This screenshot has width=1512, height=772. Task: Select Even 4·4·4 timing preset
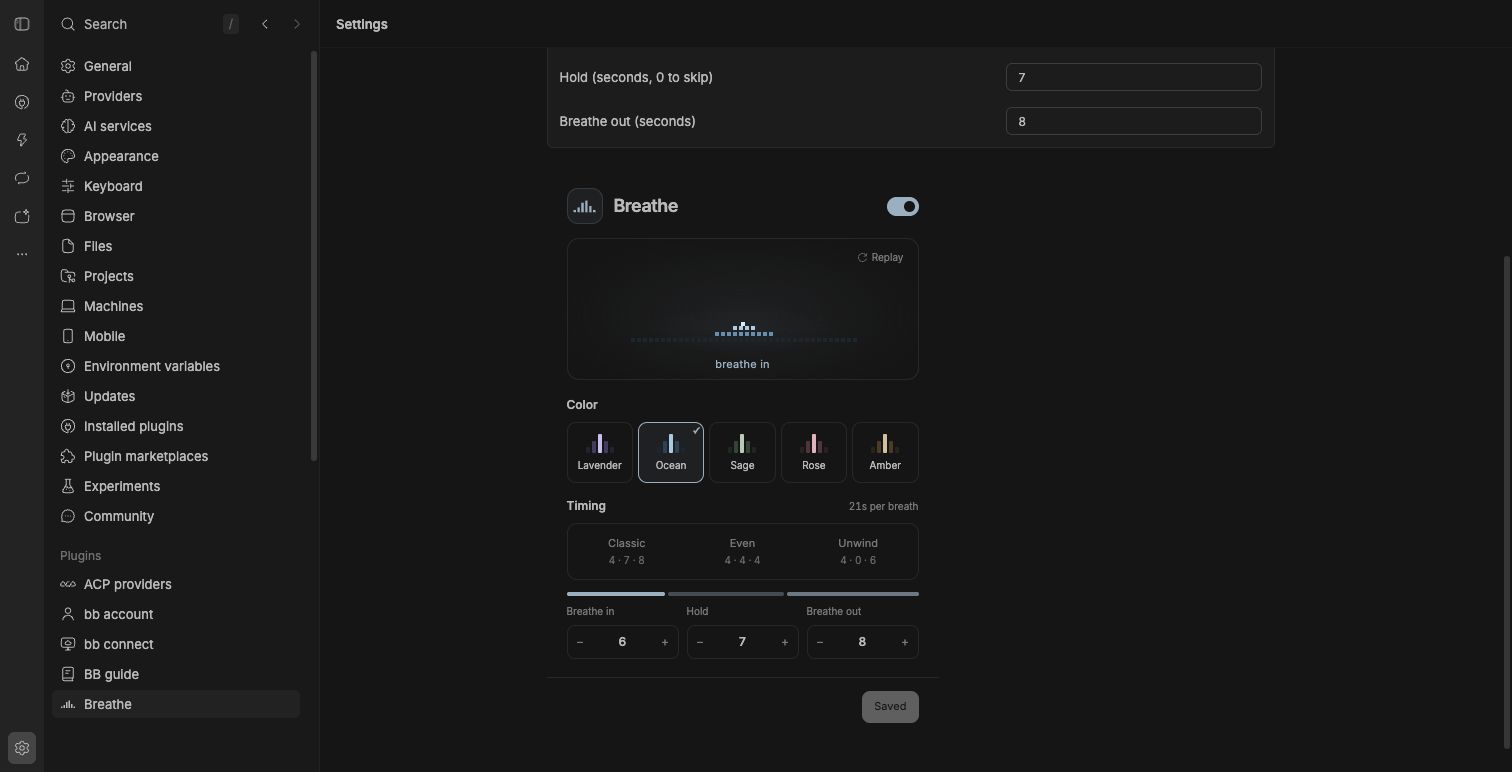pos(742,551)
